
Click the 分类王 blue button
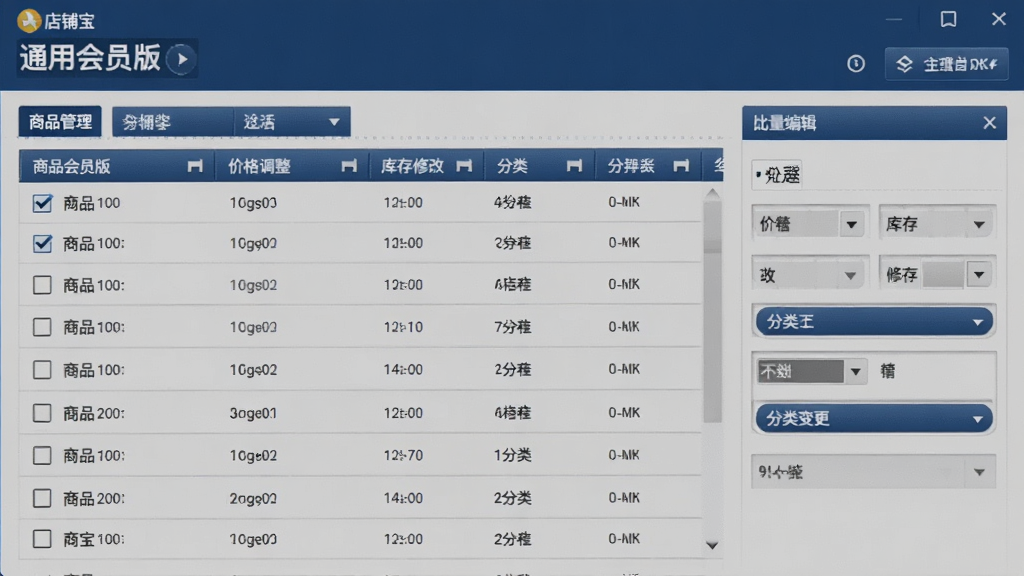[x=874, y=322]
